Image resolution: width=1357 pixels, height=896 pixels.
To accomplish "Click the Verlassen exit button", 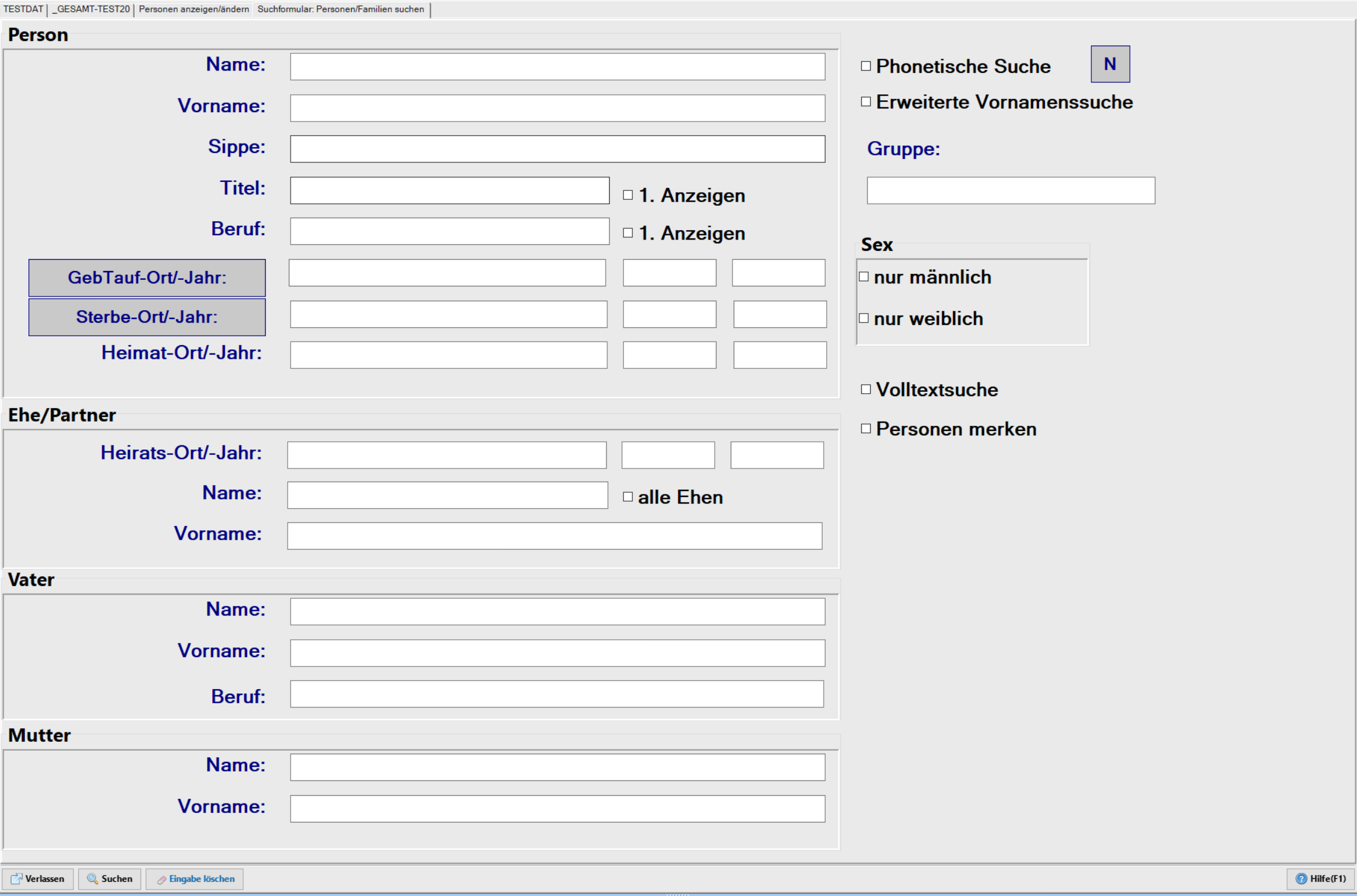I will pyautogui.click(x=38, y=879).
